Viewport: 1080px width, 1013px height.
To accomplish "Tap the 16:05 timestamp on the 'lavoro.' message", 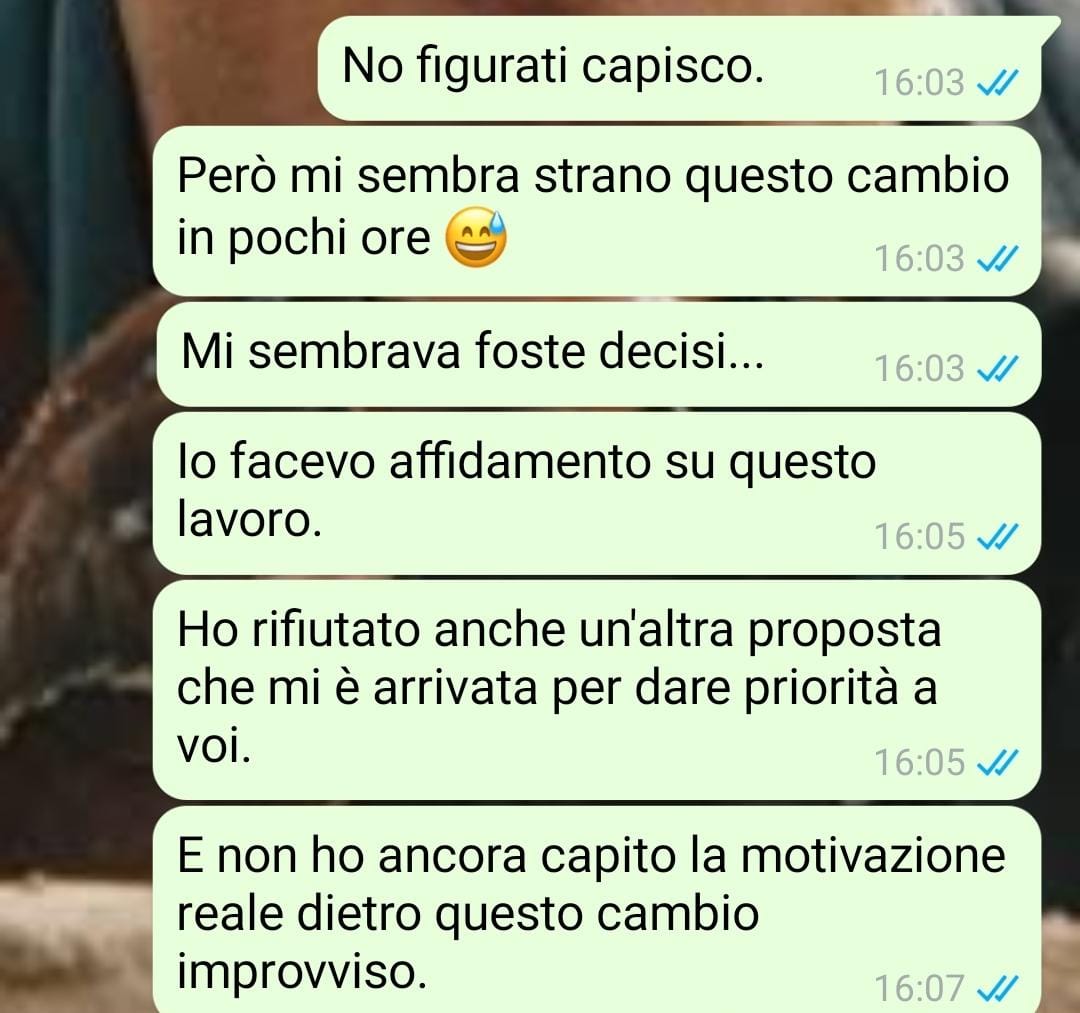I will click(x=920, y=536).
